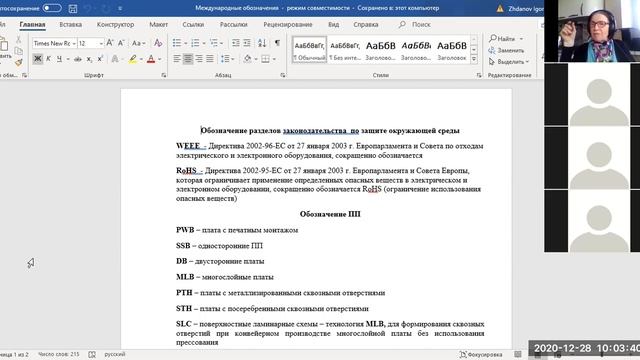Activate the Format Painter brush
640x360 pixels.
(x=18, y=62)
